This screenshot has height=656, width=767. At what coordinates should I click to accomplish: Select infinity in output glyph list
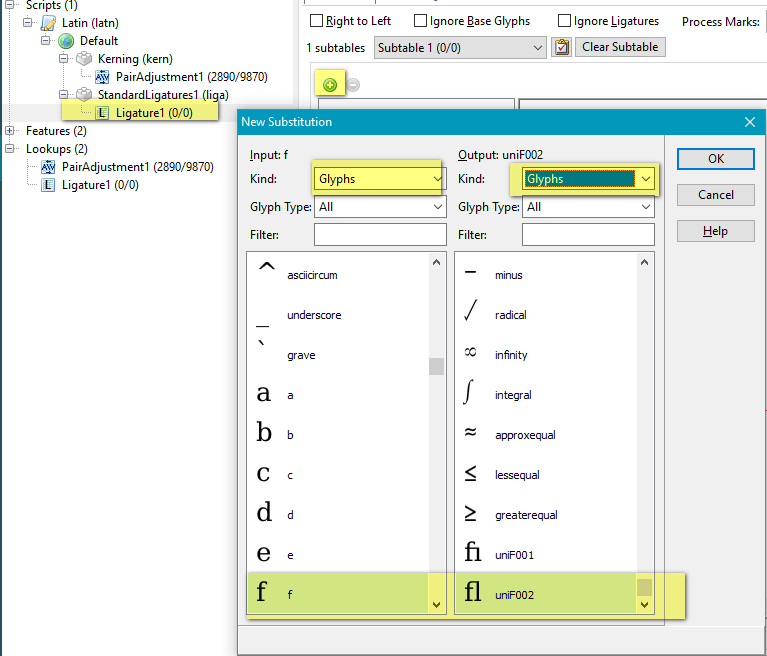tap(546, 355)
